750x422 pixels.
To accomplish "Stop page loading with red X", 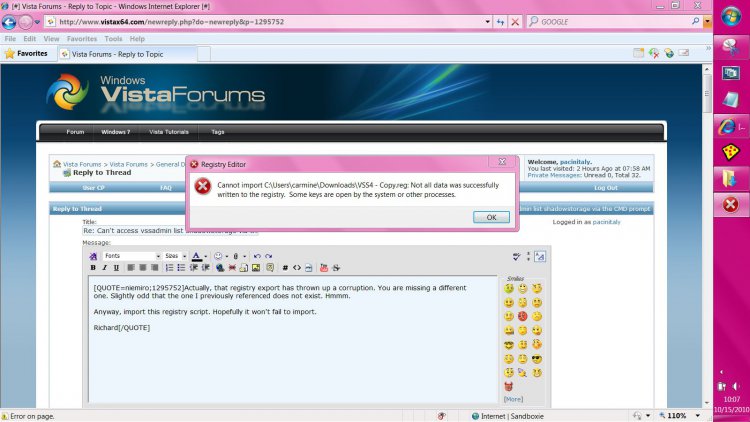I will click(x=515, y=22).
